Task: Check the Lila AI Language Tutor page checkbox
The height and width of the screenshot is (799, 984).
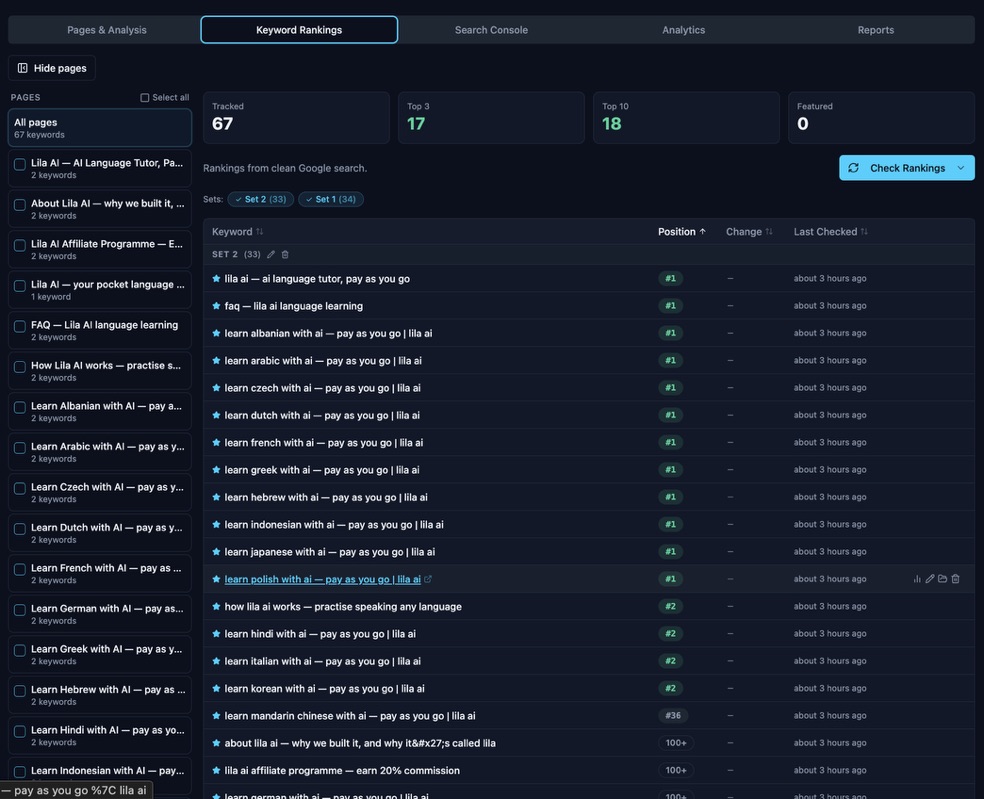Action: pos(20,164)
